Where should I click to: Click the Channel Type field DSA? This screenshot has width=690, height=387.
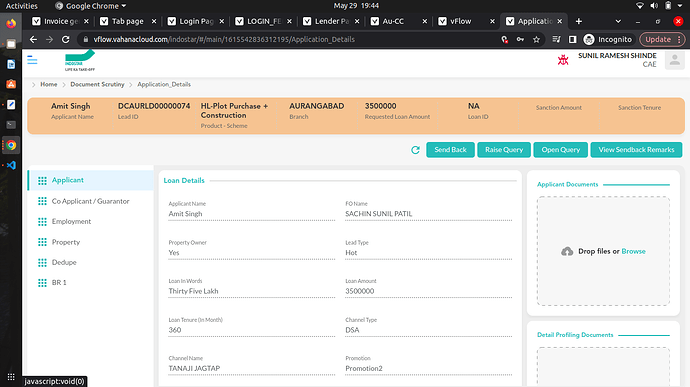tap(428, 330)
